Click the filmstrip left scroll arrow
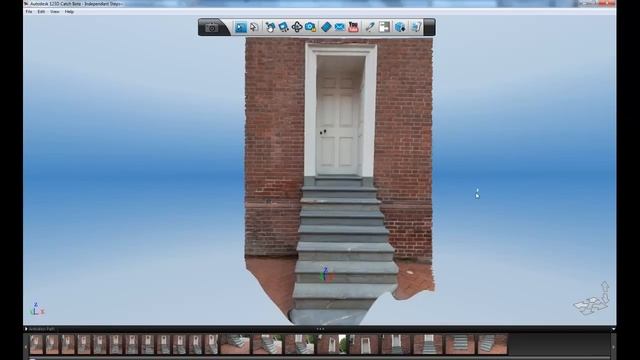 (x=27, y=346)
